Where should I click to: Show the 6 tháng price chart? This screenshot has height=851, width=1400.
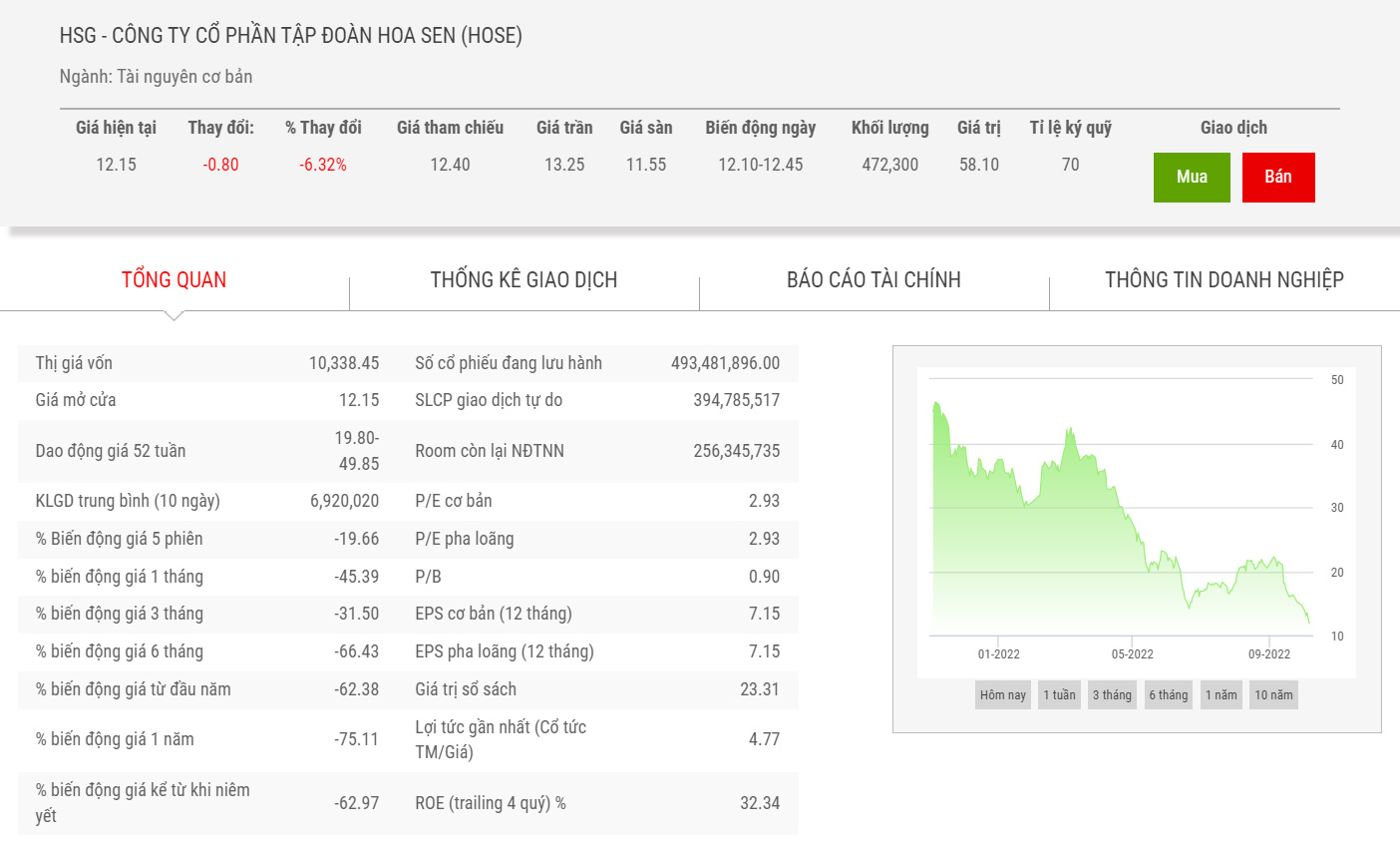(1168, 695)
